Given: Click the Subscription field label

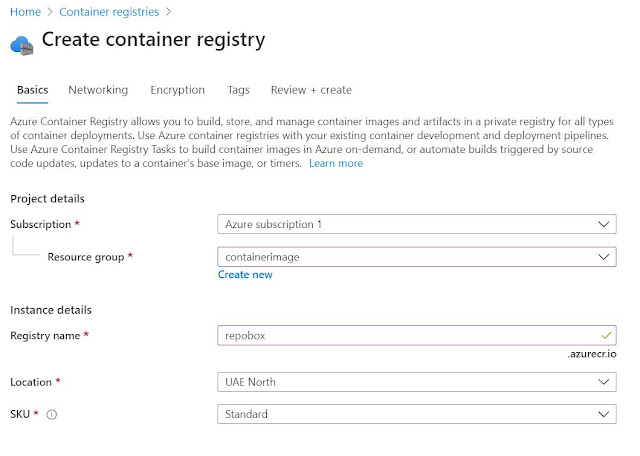Looking at the screenshot, I should click(41, 224).
